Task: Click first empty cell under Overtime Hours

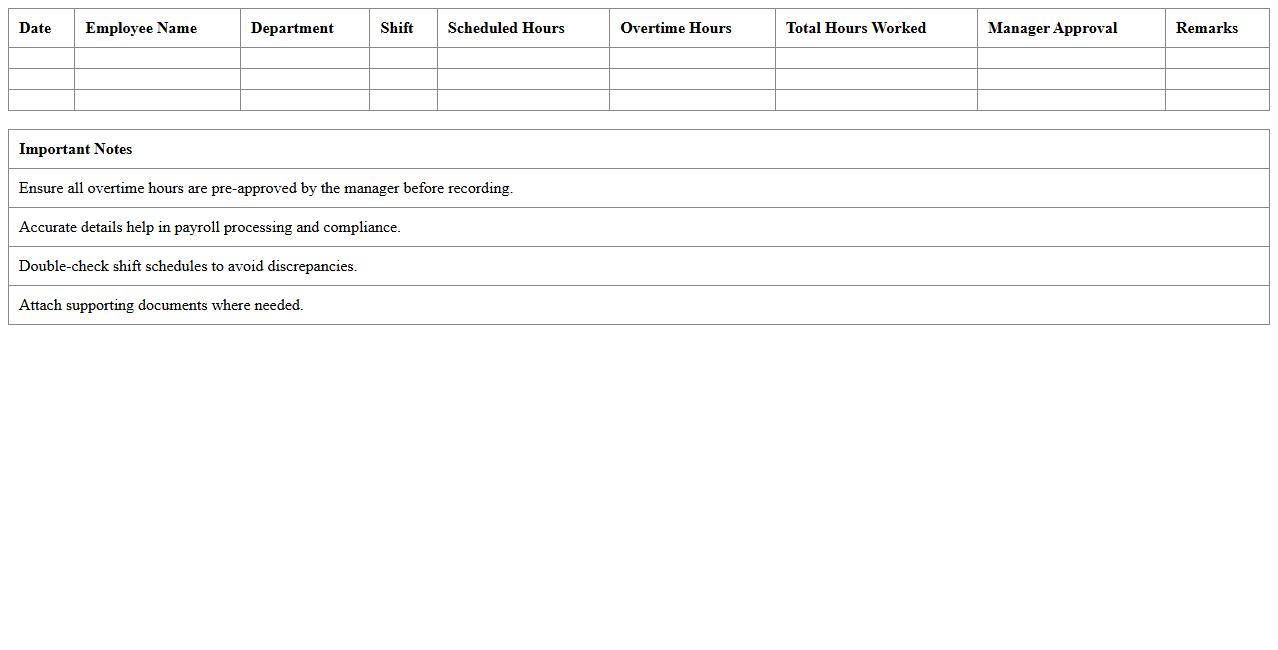Action: 692,58
